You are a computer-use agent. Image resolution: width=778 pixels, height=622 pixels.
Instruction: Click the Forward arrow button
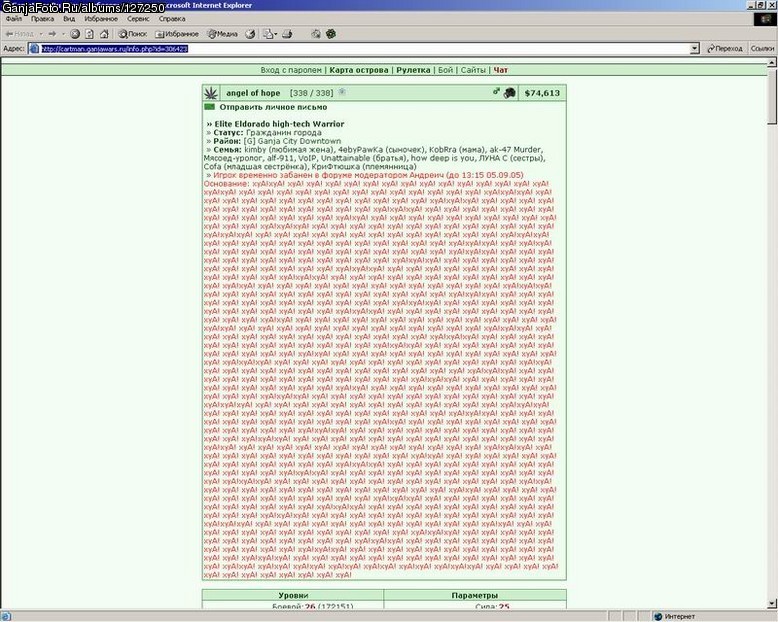52,34
